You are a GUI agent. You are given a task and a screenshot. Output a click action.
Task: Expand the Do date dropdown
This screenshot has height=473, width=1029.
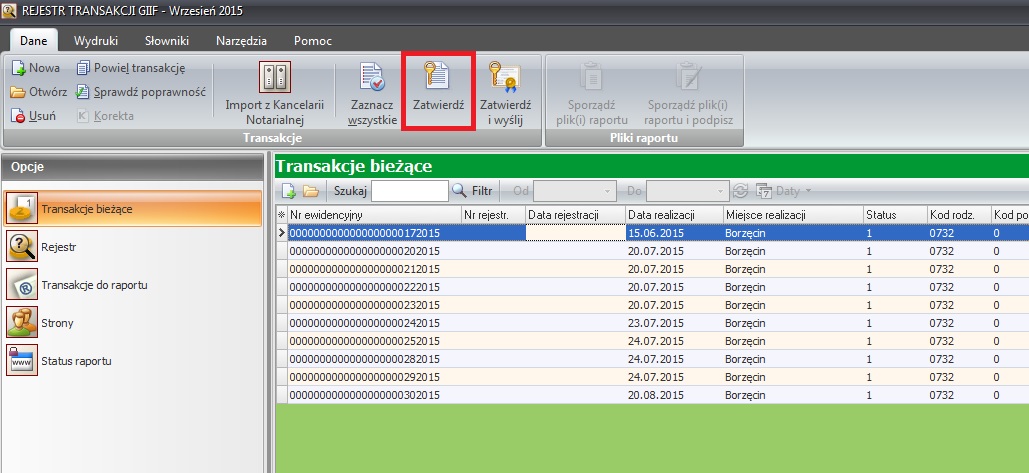tap(721, 190)
